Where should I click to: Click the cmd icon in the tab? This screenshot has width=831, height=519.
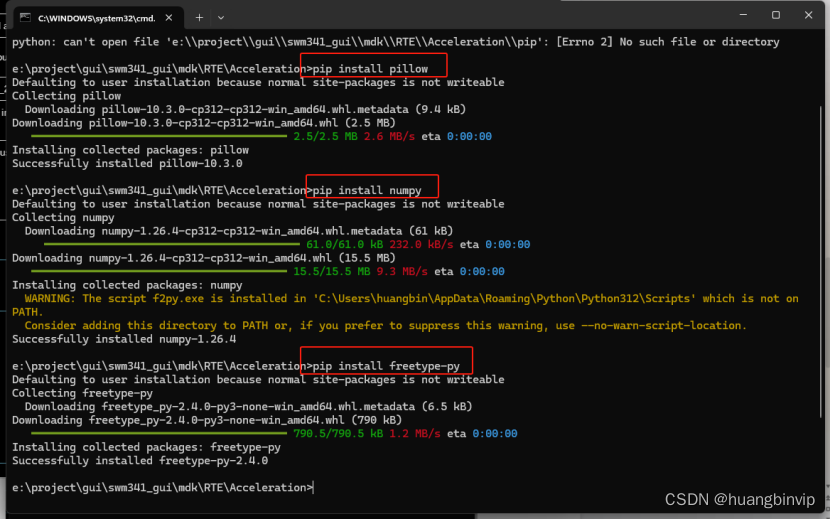25,18
